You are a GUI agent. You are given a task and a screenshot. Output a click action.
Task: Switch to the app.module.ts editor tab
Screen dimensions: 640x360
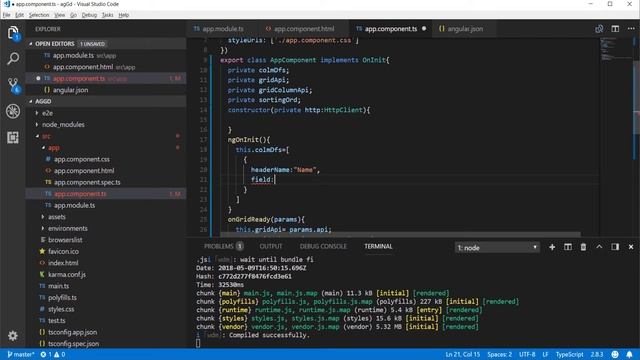click(x=223, y=29)
